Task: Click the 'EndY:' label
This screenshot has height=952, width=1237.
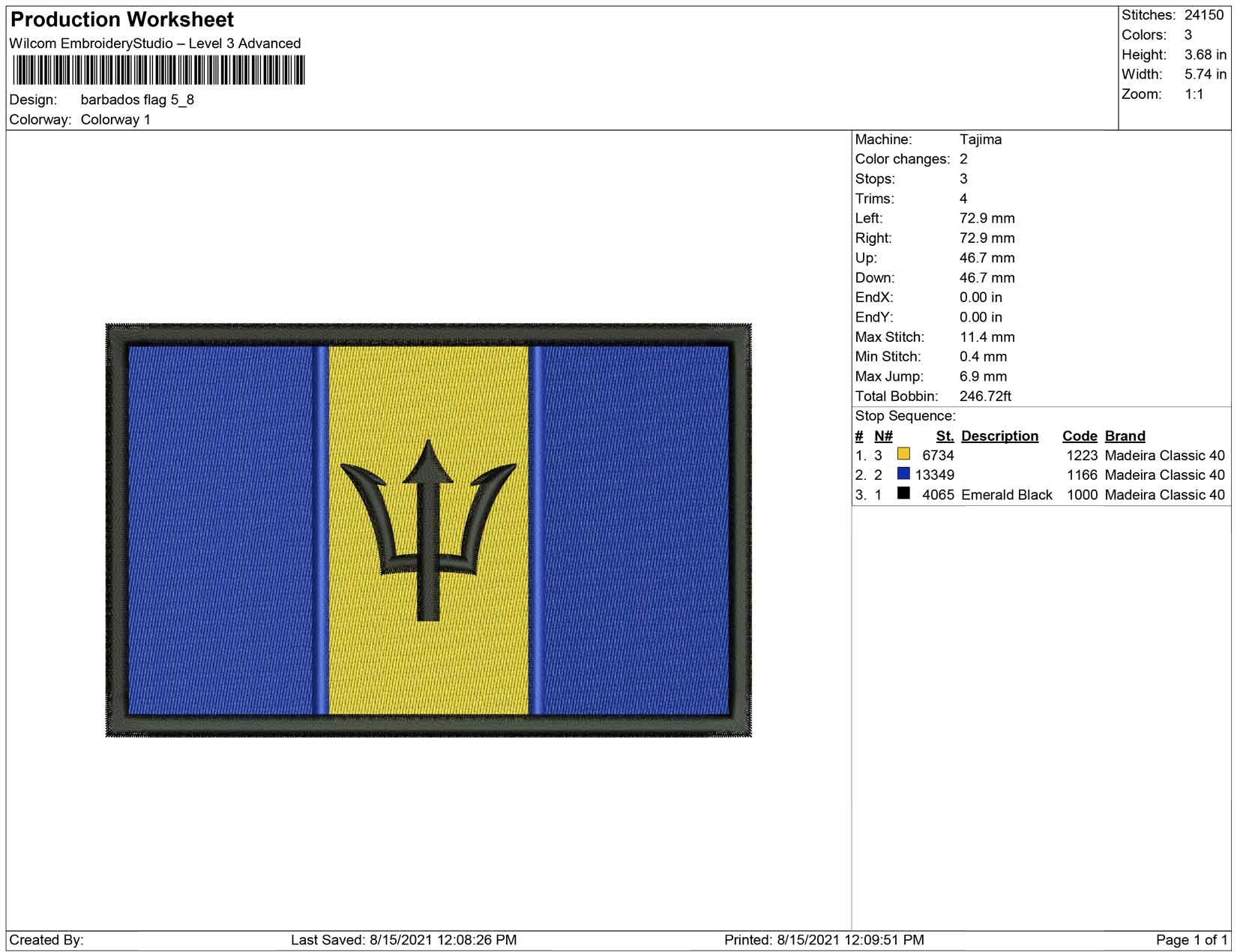Action: [x=874, y=317]
